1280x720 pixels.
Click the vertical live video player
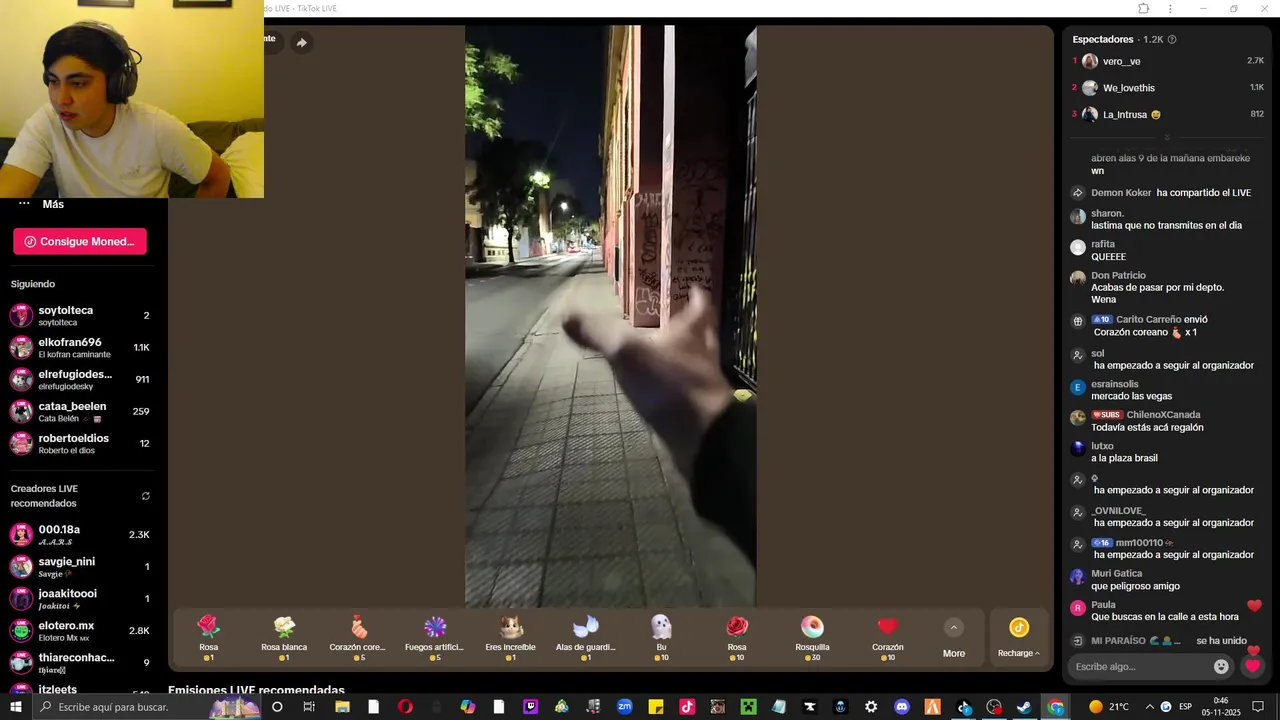(610, 316)
